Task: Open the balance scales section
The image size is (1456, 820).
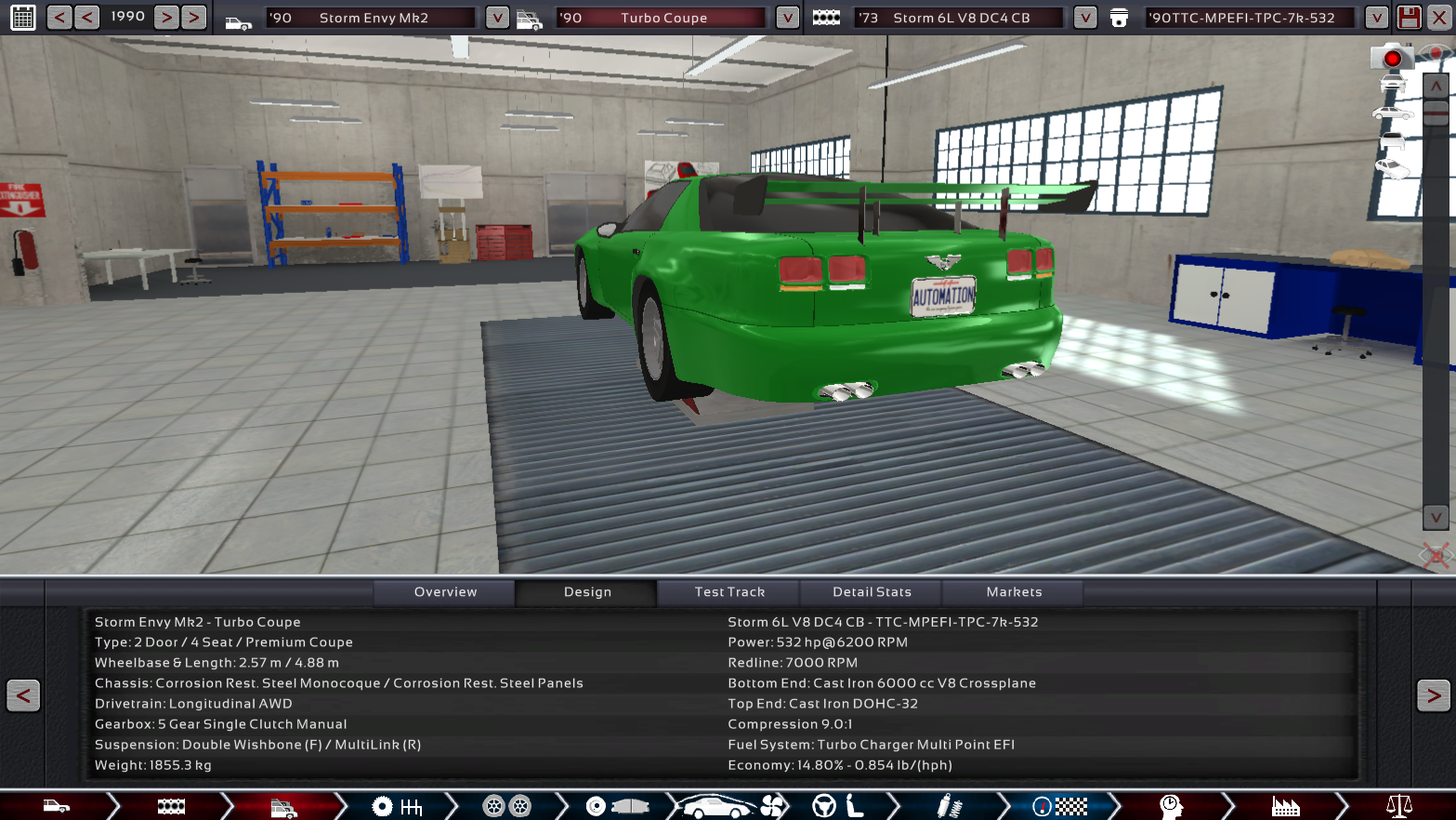Action: [x=1398, y=806]
